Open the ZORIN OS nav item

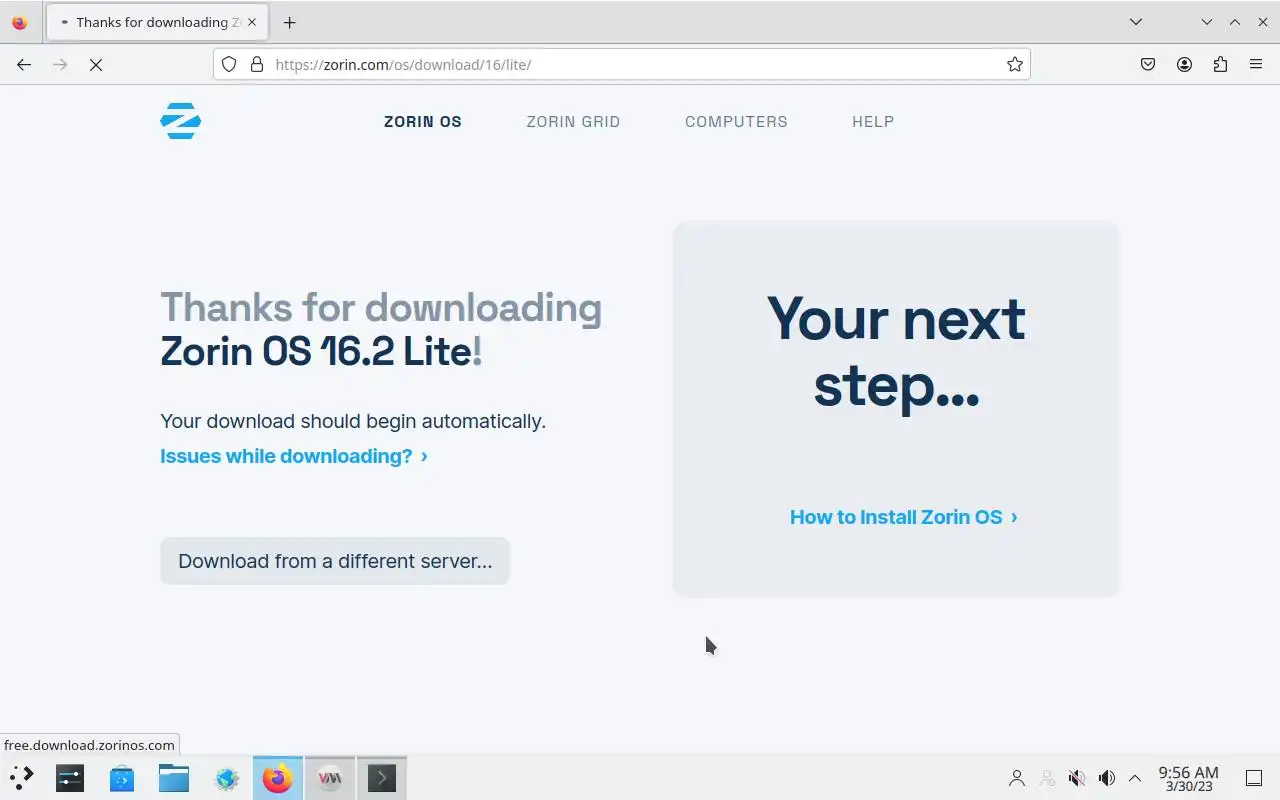(x=423, y=121)
